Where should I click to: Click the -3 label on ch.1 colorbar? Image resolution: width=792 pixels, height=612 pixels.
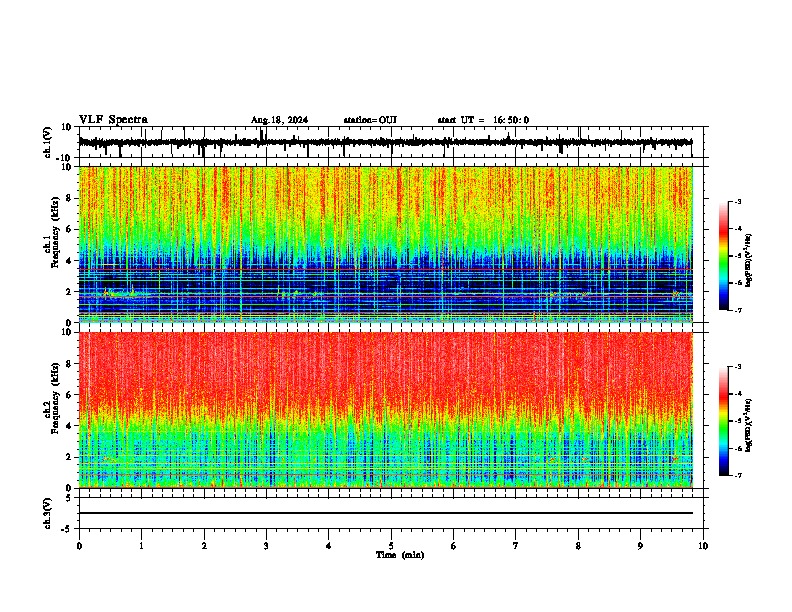coord(737,202)
